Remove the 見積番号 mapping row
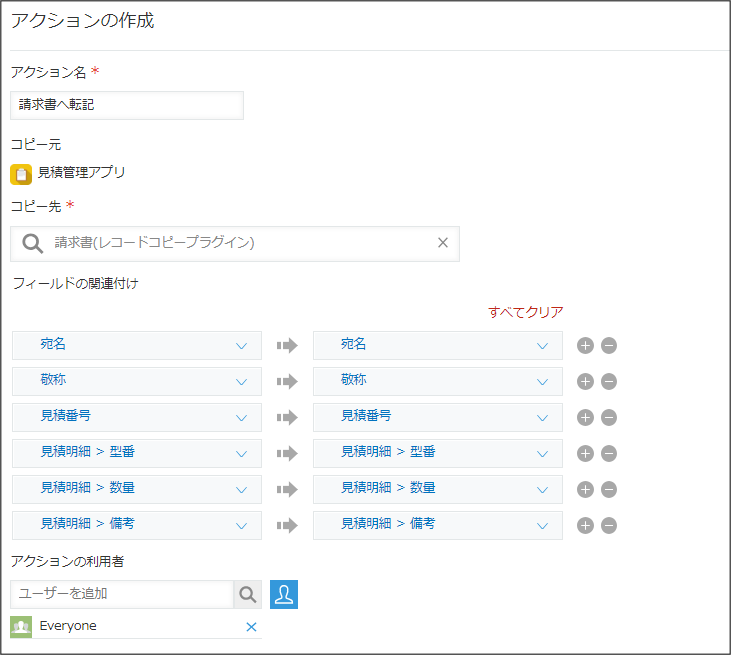The height and width of the screenshot is (655, 731). [608, 418]
